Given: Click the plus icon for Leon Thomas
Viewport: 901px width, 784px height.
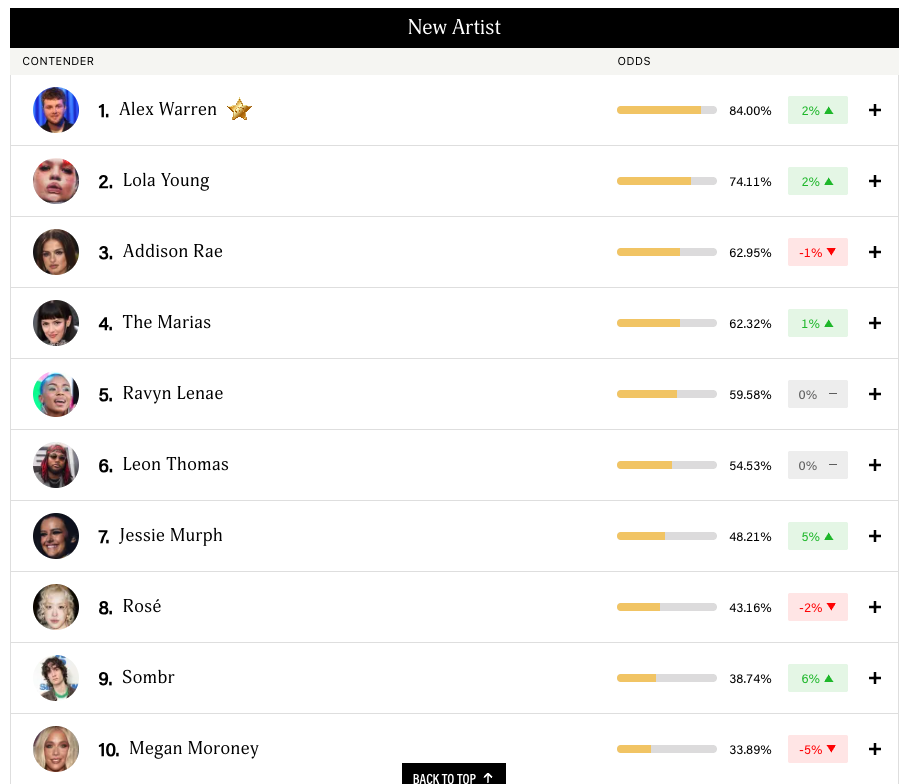Looking at the screenshot, I should (875, 465).
